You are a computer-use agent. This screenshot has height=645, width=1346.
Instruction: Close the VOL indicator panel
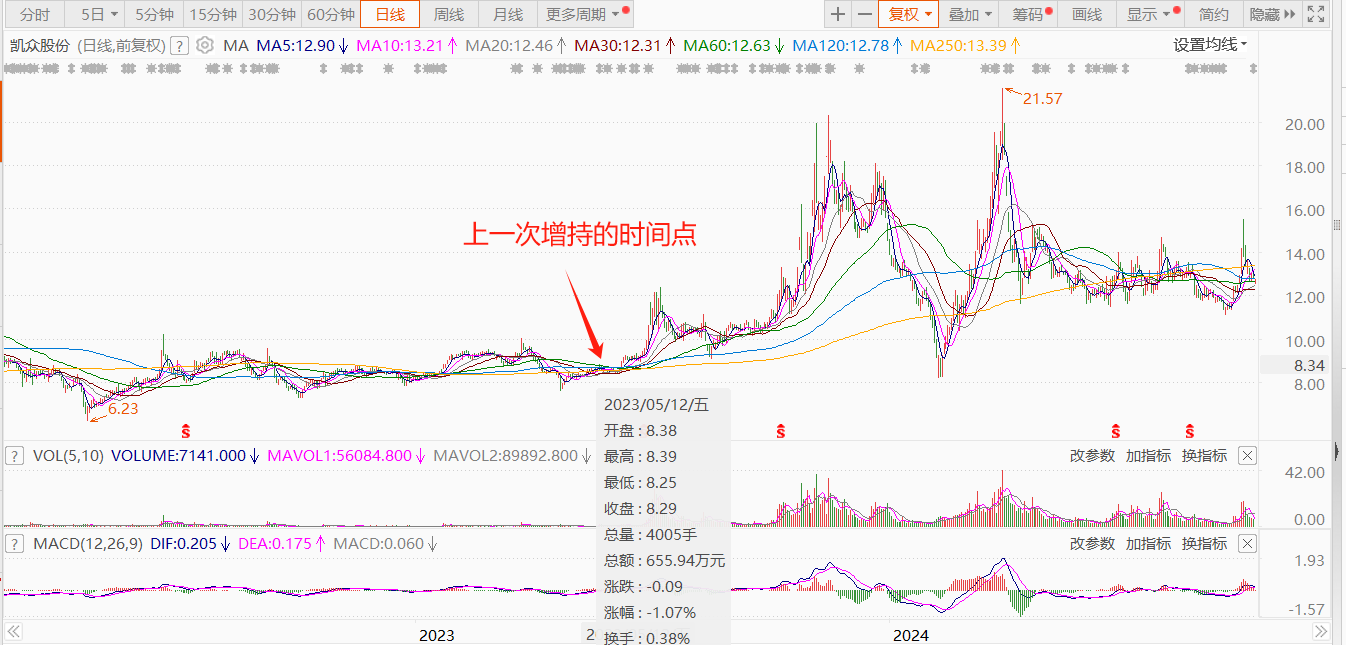[1247, 455]
